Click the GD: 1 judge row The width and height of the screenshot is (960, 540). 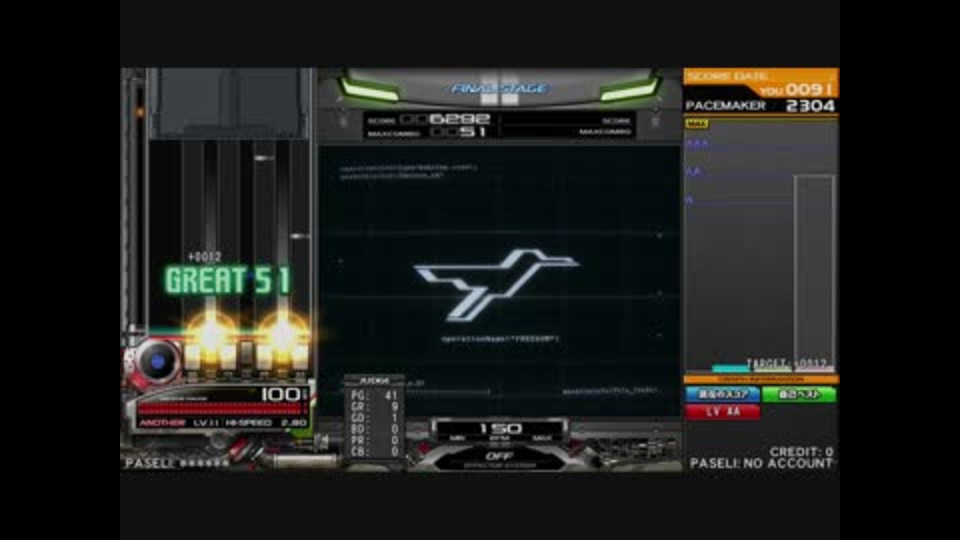pyautogui.click(x=374, y=418)
